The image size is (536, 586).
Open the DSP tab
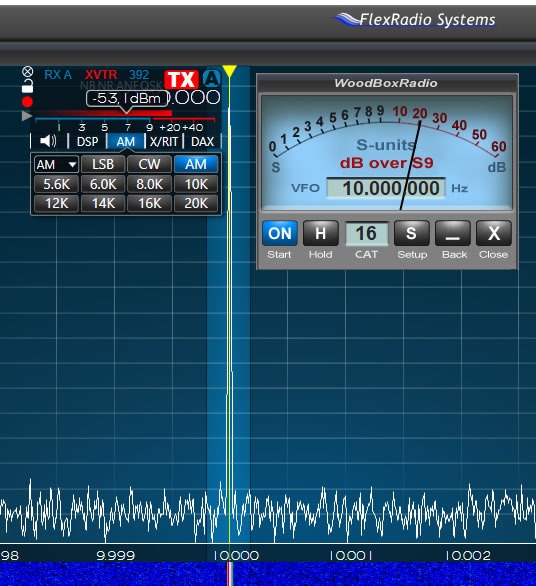click(x=87, y=141)
